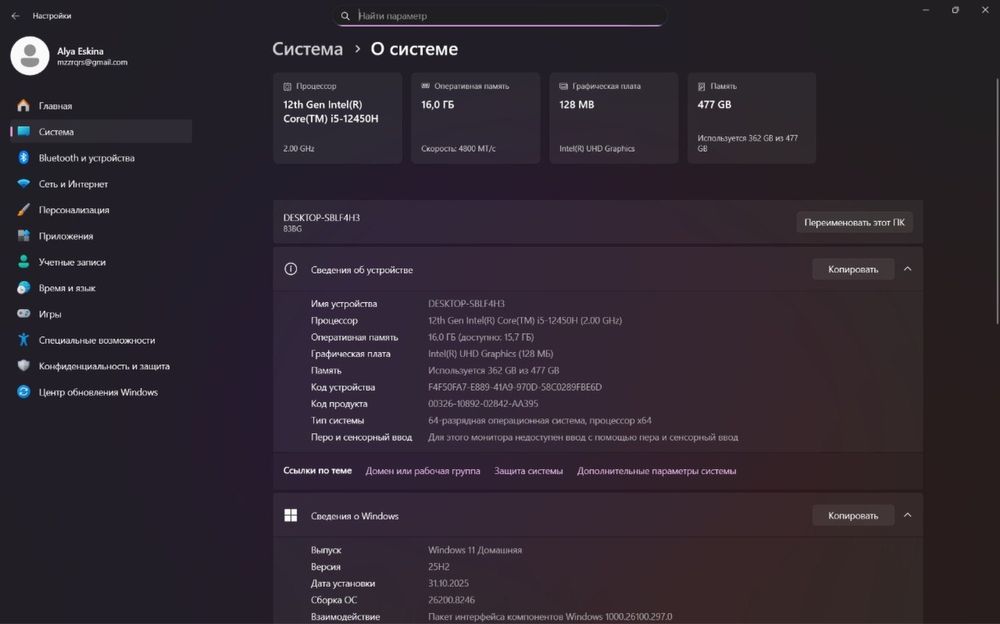Click the Учетные записи person icon
The height and width of the screenshot is (624, 1000).
click(x=24, y=262)
